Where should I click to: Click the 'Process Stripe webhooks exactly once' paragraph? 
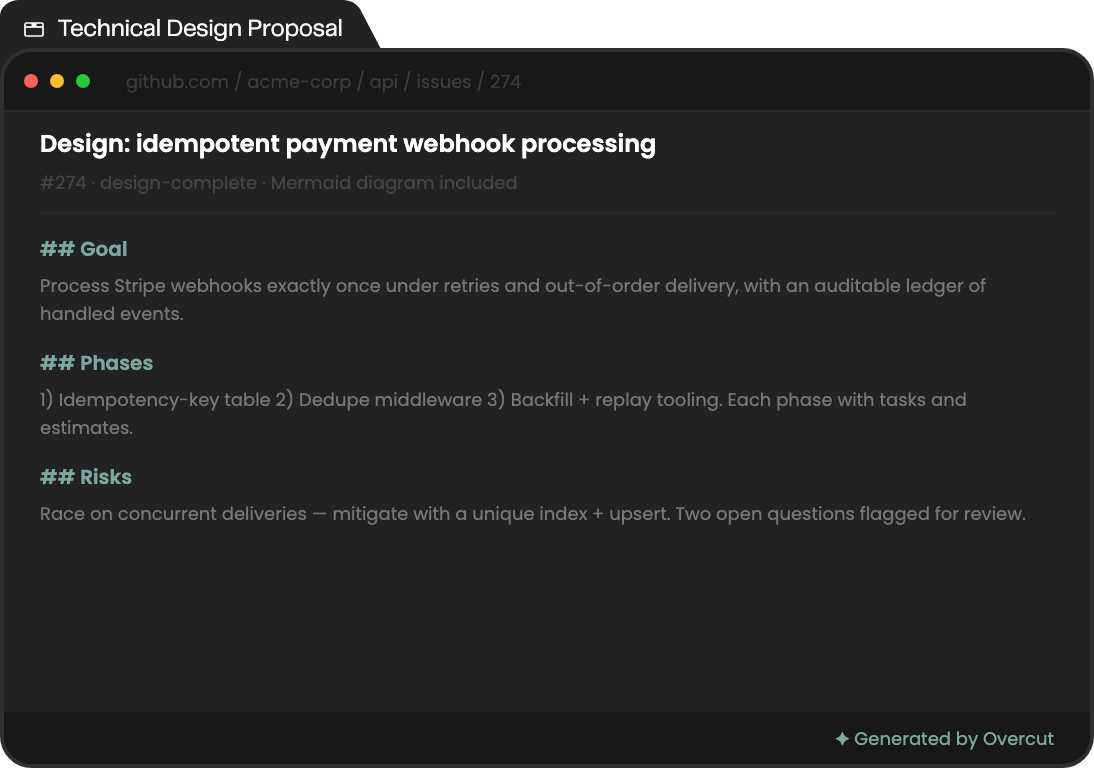[x=513, y=299]
